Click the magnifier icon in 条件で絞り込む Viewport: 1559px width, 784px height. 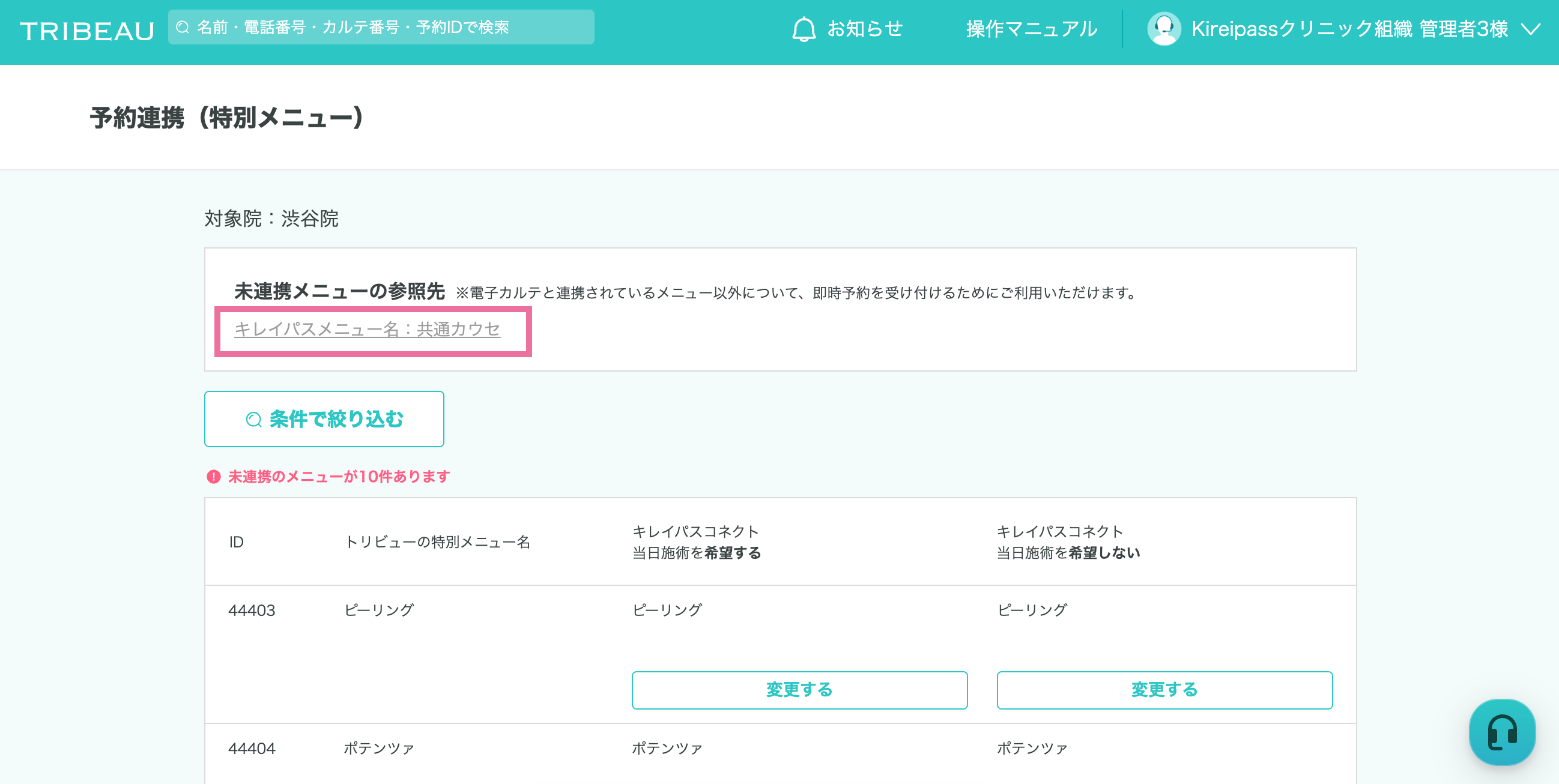click(253, 419)
